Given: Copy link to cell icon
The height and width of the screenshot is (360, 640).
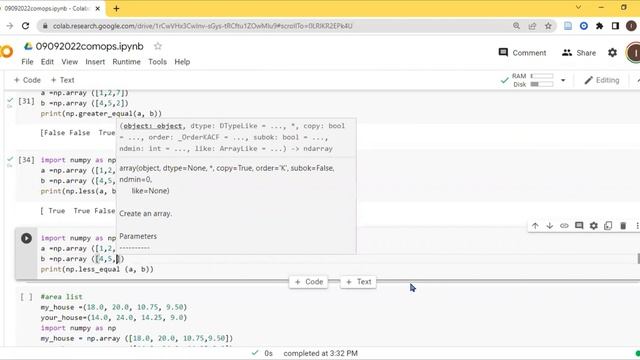Looking at the screenshot, I should pyautogui.click(x=564, y=226).
